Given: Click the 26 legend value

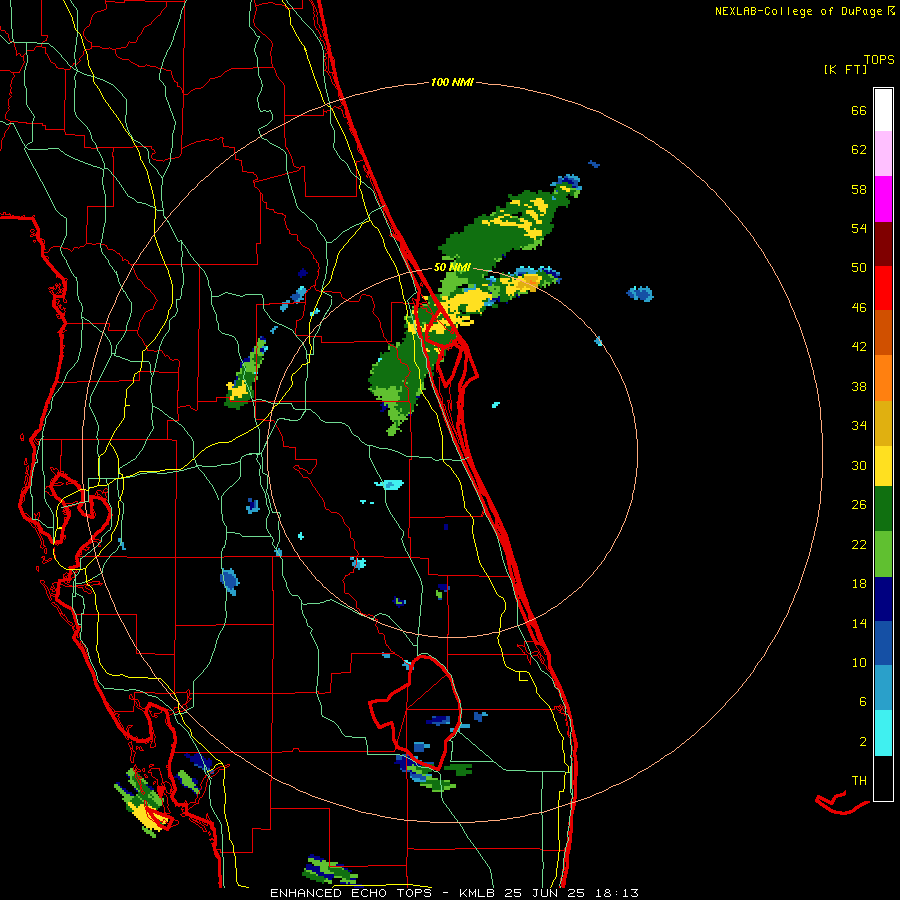Looking at the screenshot, I should point(859,505).
